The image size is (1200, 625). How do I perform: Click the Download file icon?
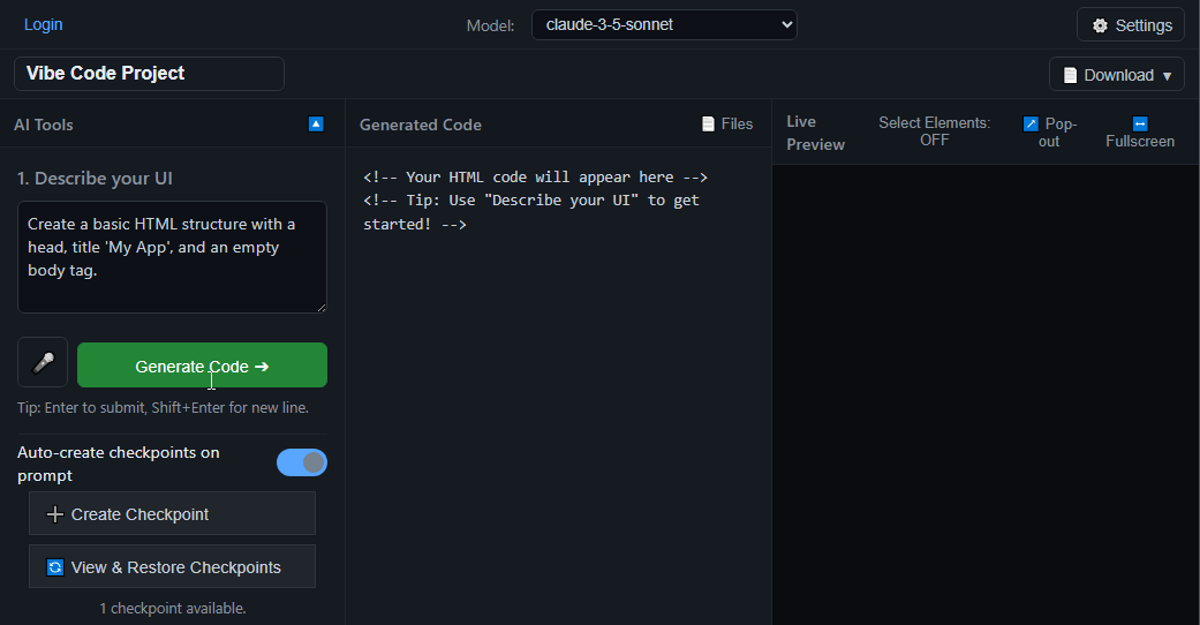pyautogui.click(x=1069, y=75)
